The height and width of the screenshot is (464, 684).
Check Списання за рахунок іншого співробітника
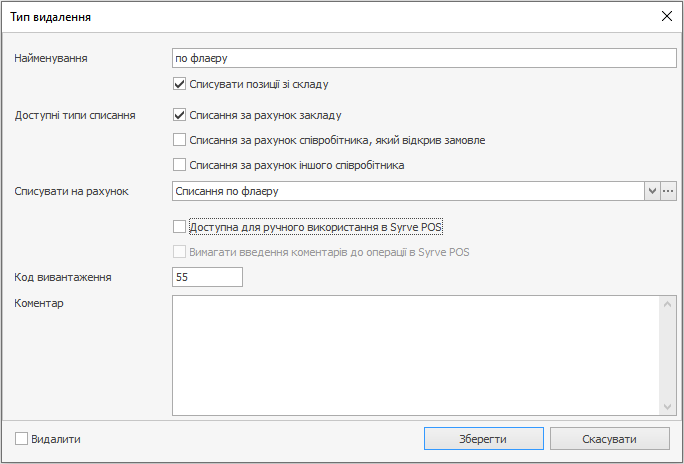(x=180, y=165)
